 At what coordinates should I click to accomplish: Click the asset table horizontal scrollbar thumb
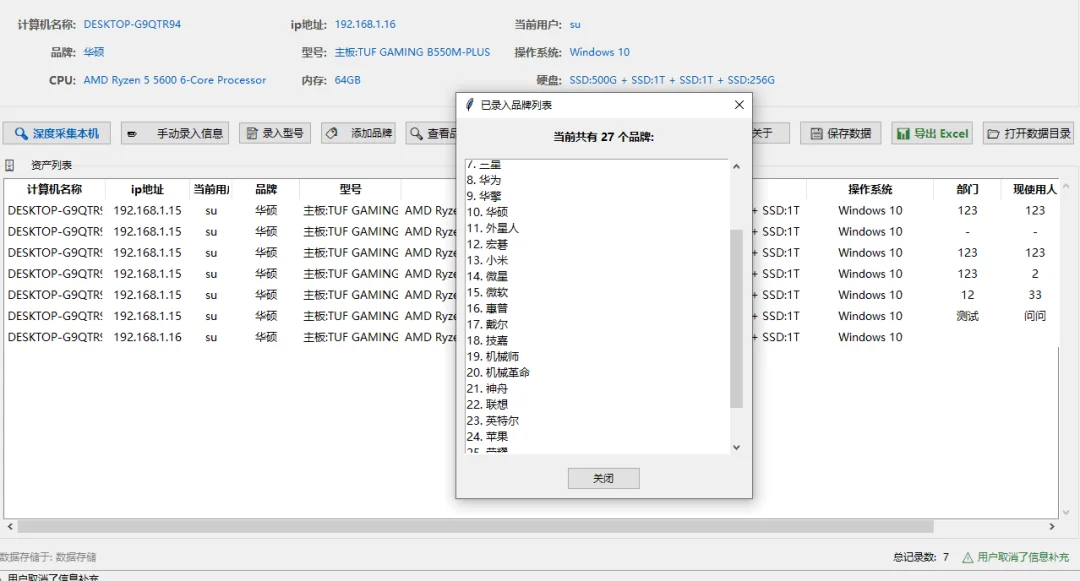475,527
